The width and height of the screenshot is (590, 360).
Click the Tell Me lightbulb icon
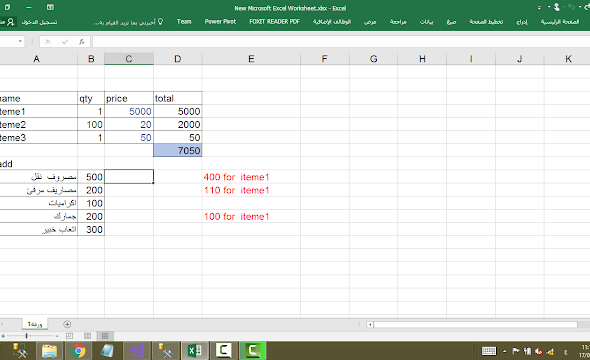click(x=160, y=22)
